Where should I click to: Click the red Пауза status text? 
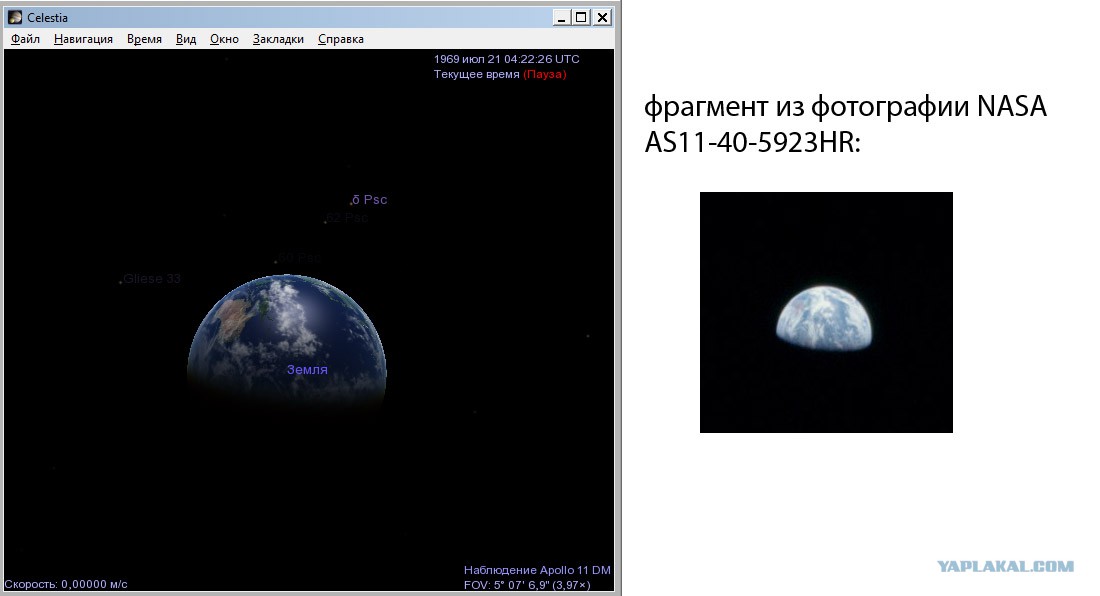544,74
